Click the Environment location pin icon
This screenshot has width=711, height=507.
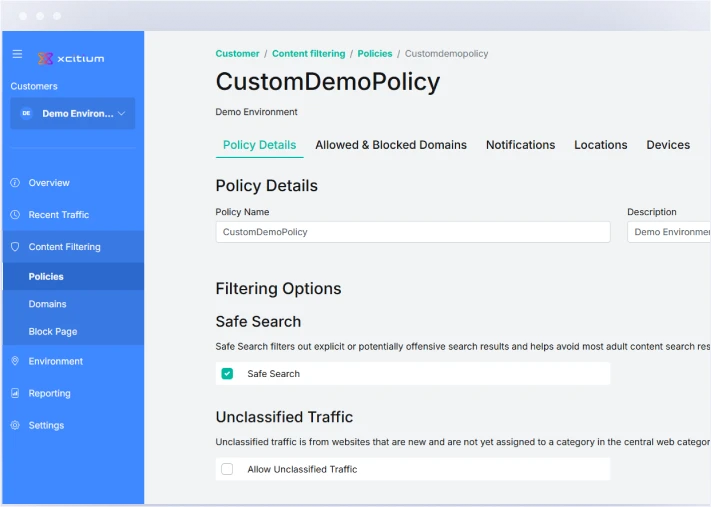(15, 361)
